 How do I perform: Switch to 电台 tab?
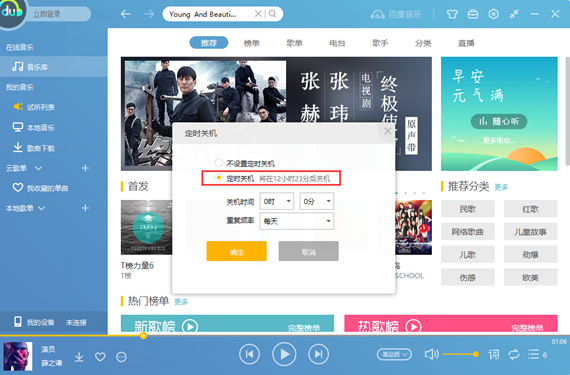[x=337, y=43]
